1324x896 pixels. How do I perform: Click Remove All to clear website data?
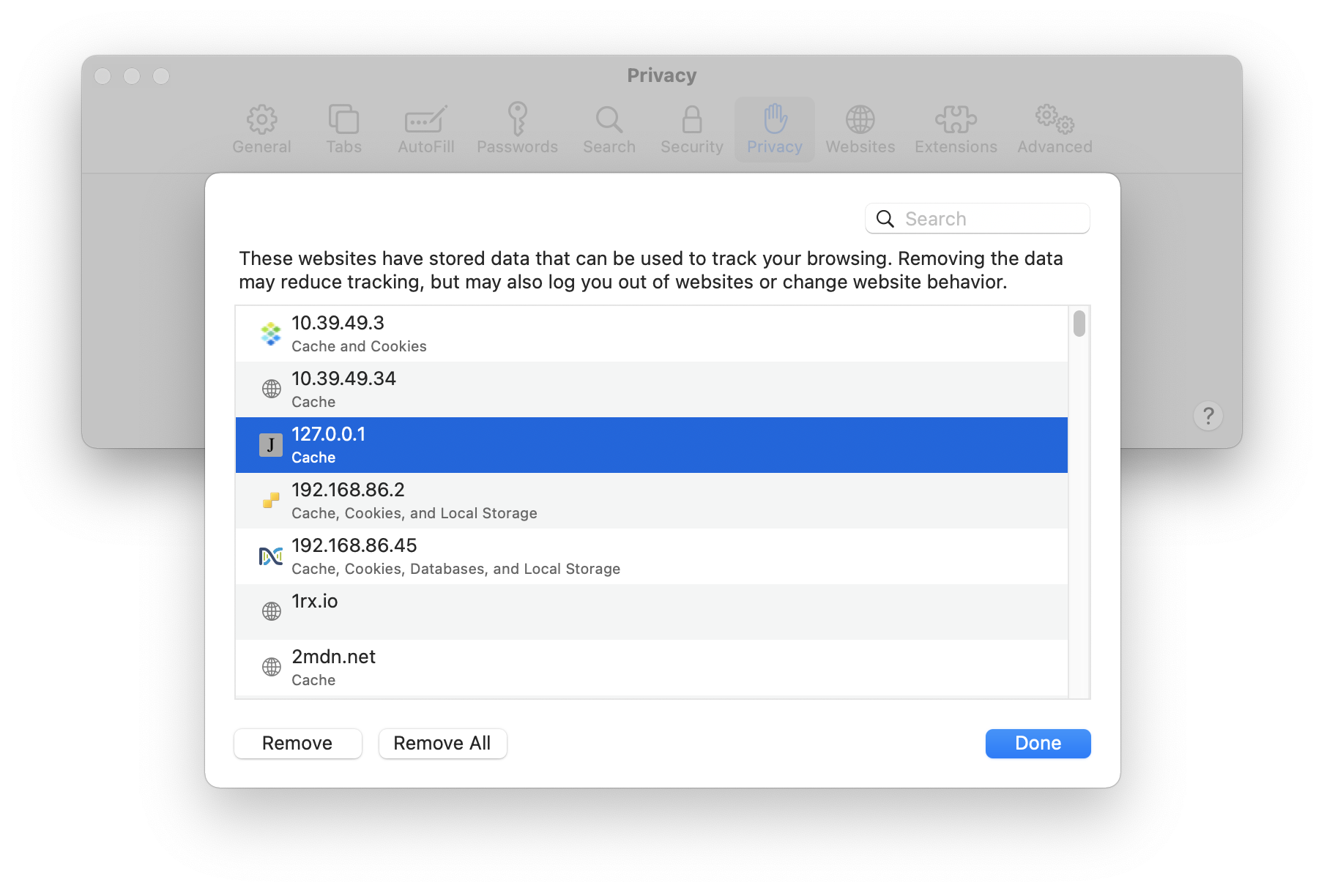442,743
